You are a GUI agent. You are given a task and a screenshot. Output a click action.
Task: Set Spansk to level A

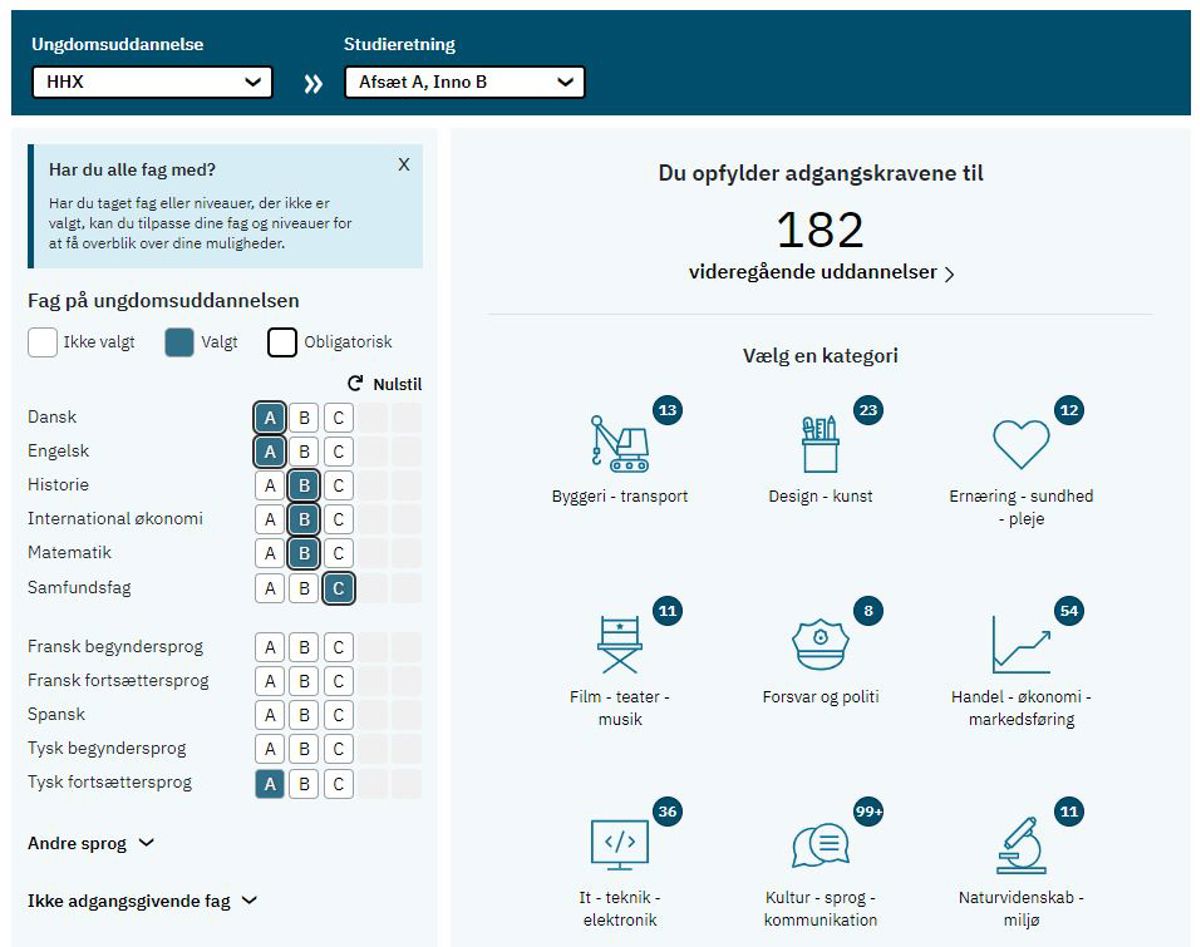pos(269,715)
